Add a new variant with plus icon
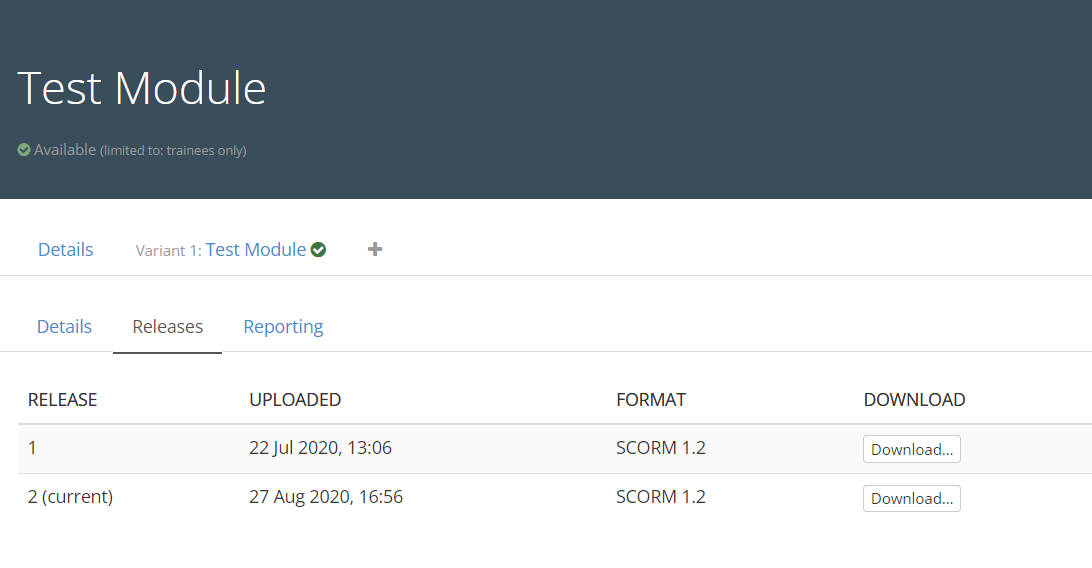Viewport: 1092px width, 568px height. (375, 249)
